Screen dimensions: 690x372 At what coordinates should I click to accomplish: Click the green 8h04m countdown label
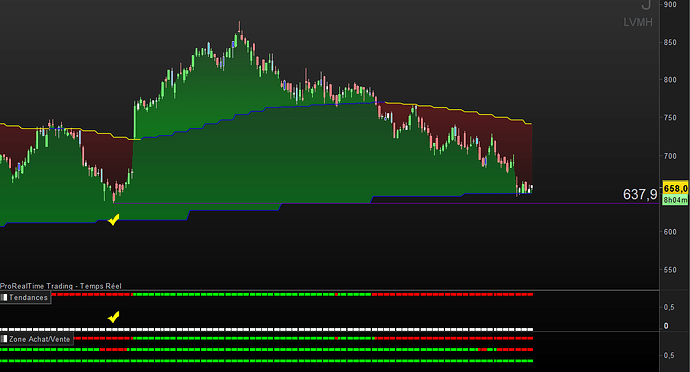[675, 200]
